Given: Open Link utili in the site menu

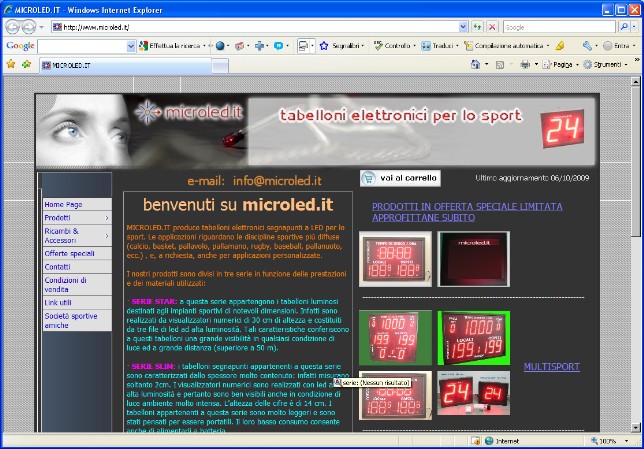Looking at the screenshot, I should (x=77, y=303).
